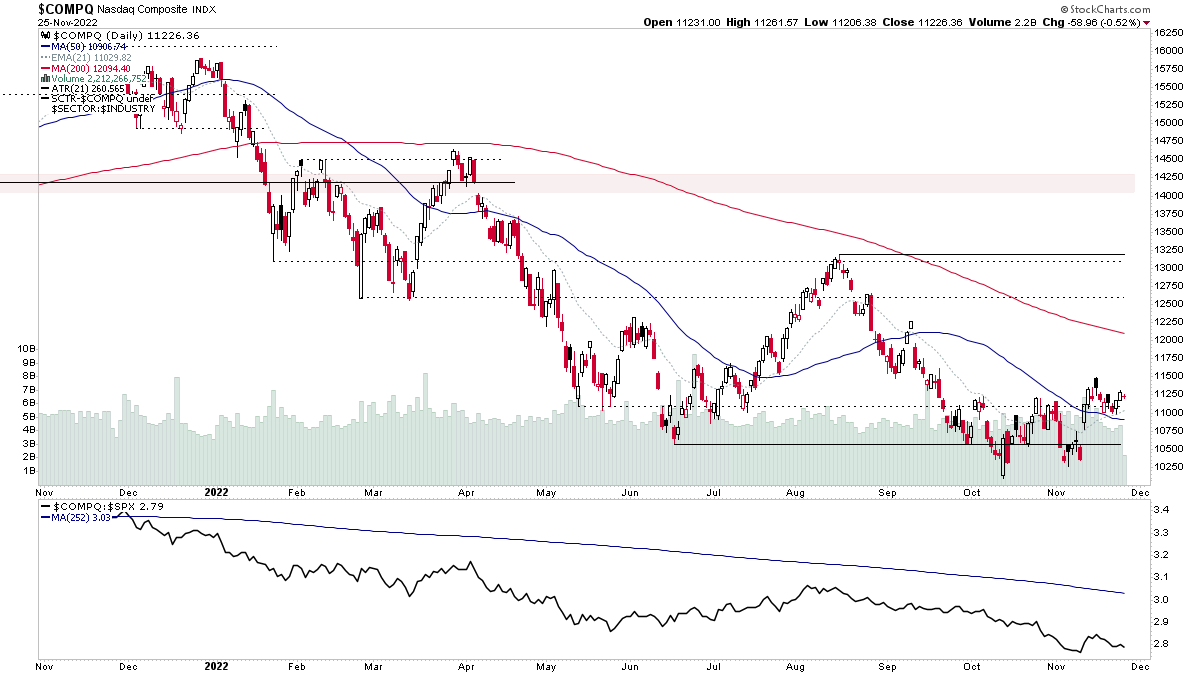Click the 3.0 ratio axis label

(x=1162, y=600)
